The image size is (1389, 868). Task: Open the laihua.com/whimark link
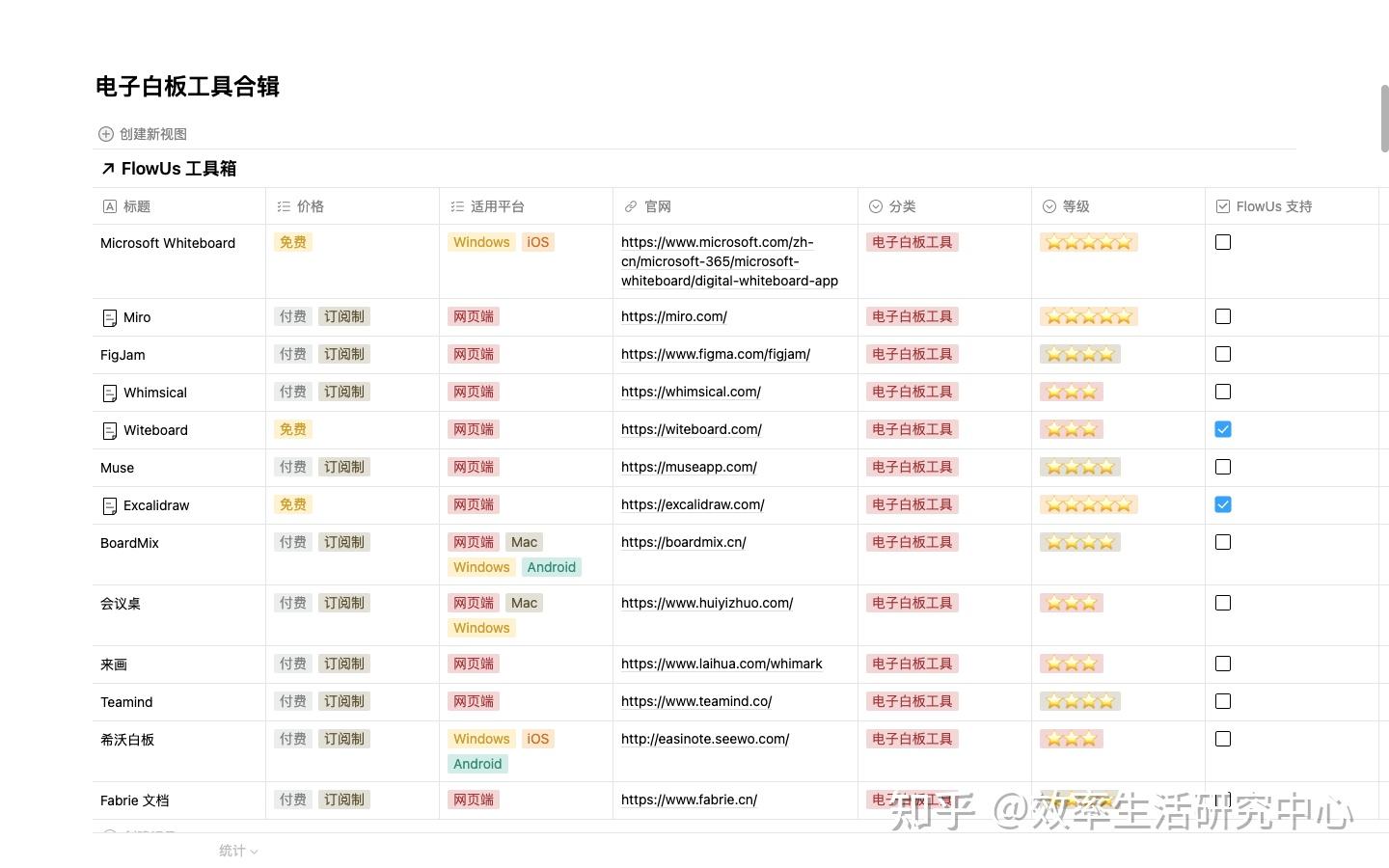722,664
